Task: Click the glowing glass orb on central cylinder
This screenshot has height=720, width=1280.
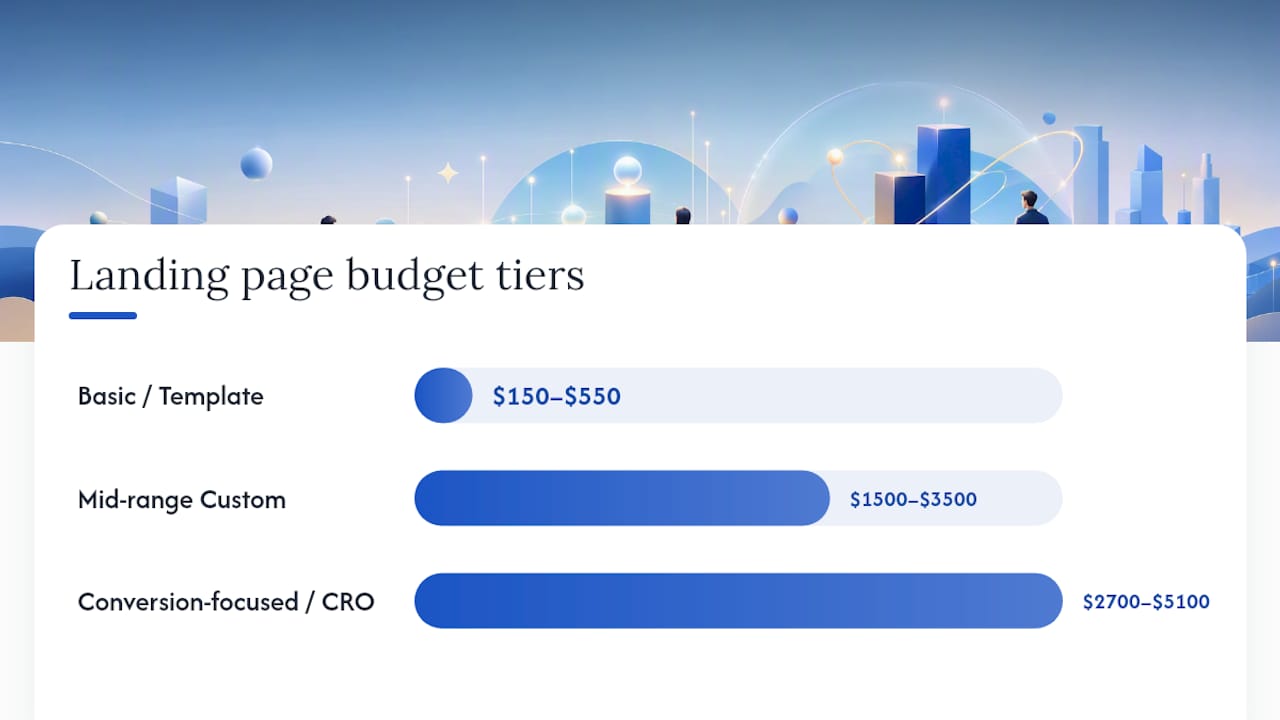Action: pos(627,171)
